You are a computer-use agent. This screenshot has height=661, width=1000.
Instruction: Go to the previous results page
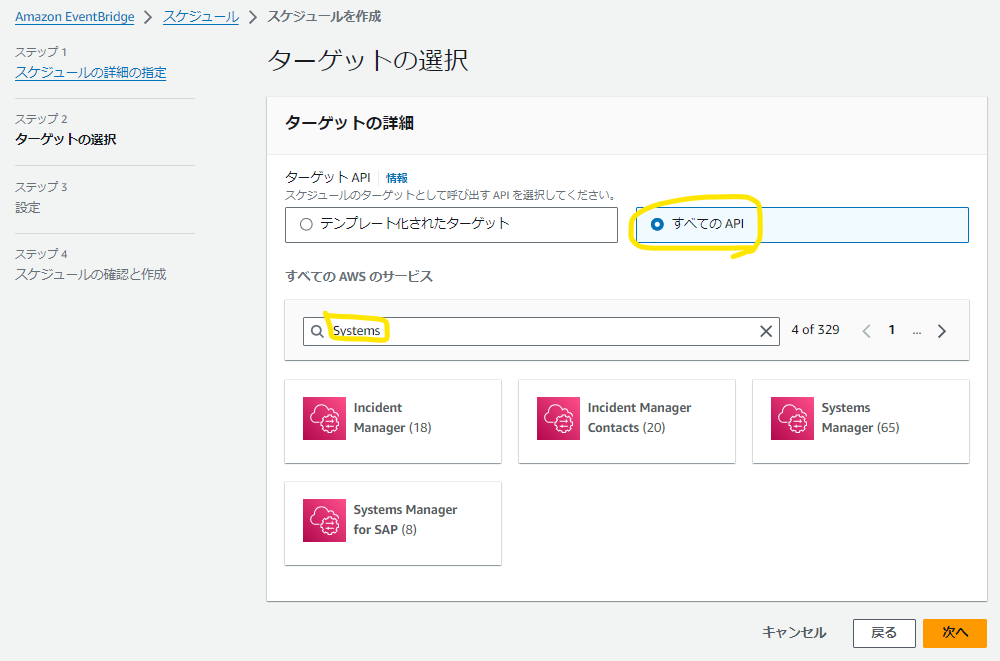pyautogui.click(x=866, y=331)
